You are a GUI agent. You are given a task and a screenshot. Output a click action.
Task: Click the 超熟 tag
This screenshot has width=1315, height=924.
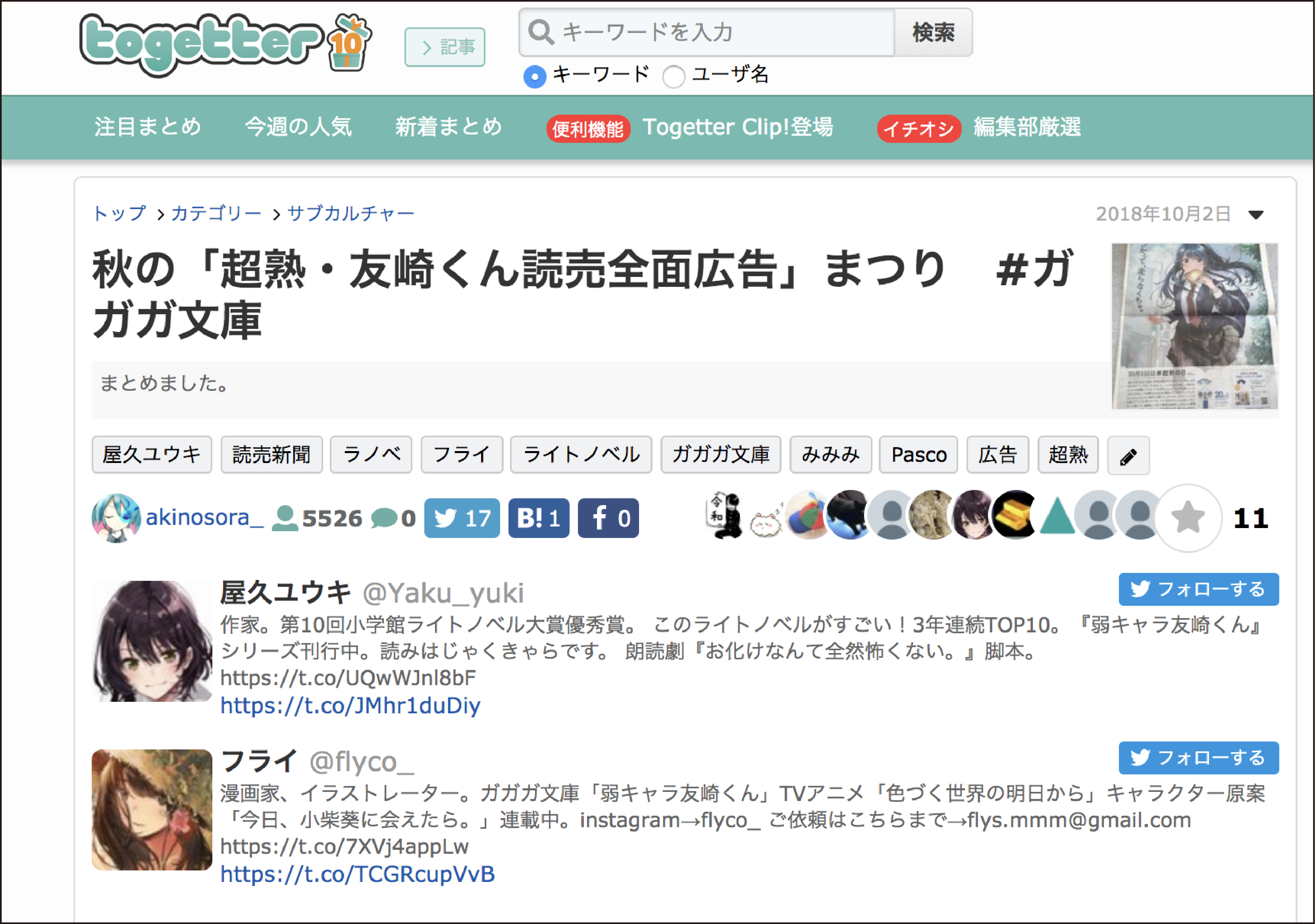click(1068, 455)
